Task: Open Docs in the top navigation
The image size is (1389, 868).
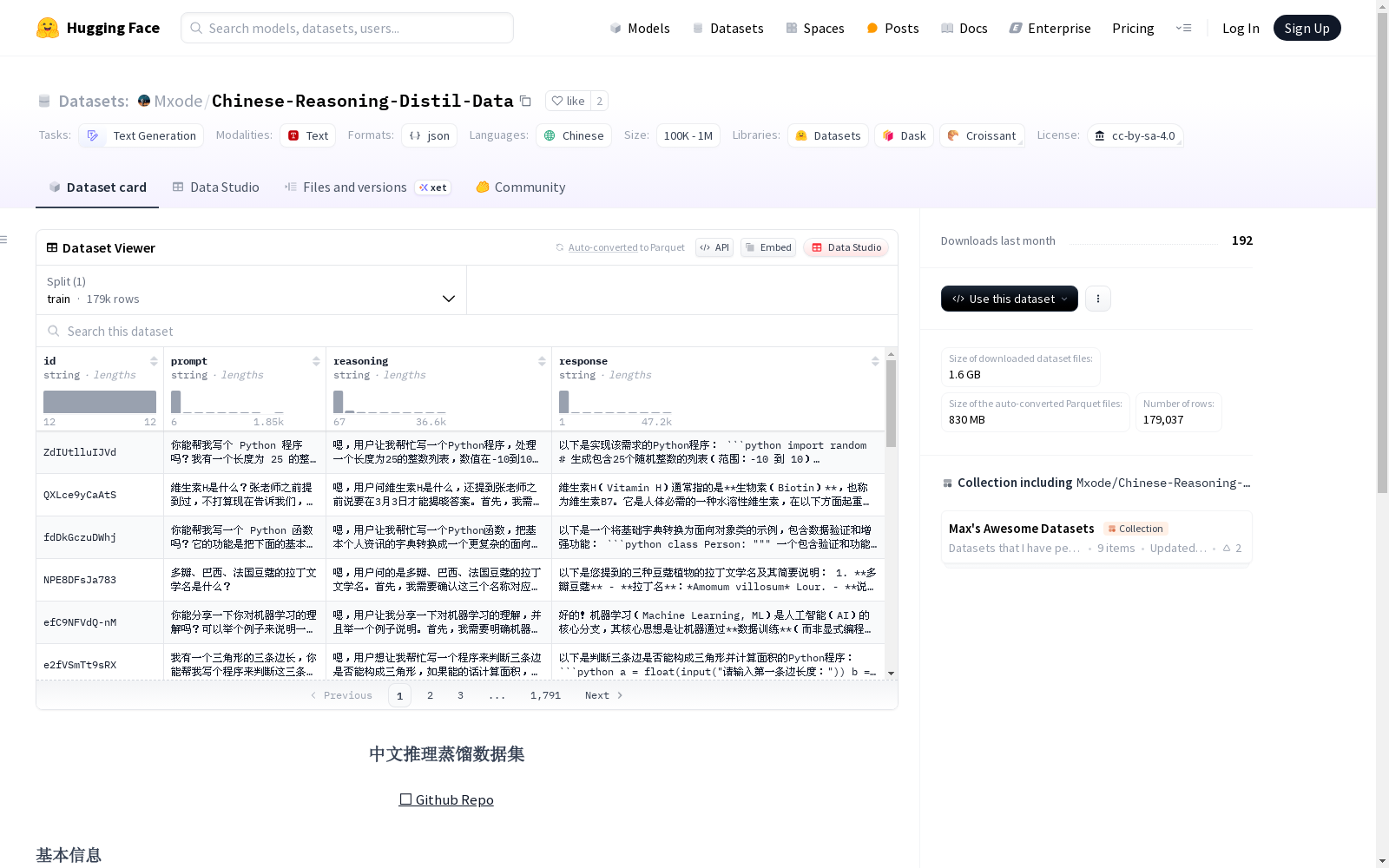Action: click(964, 28)
